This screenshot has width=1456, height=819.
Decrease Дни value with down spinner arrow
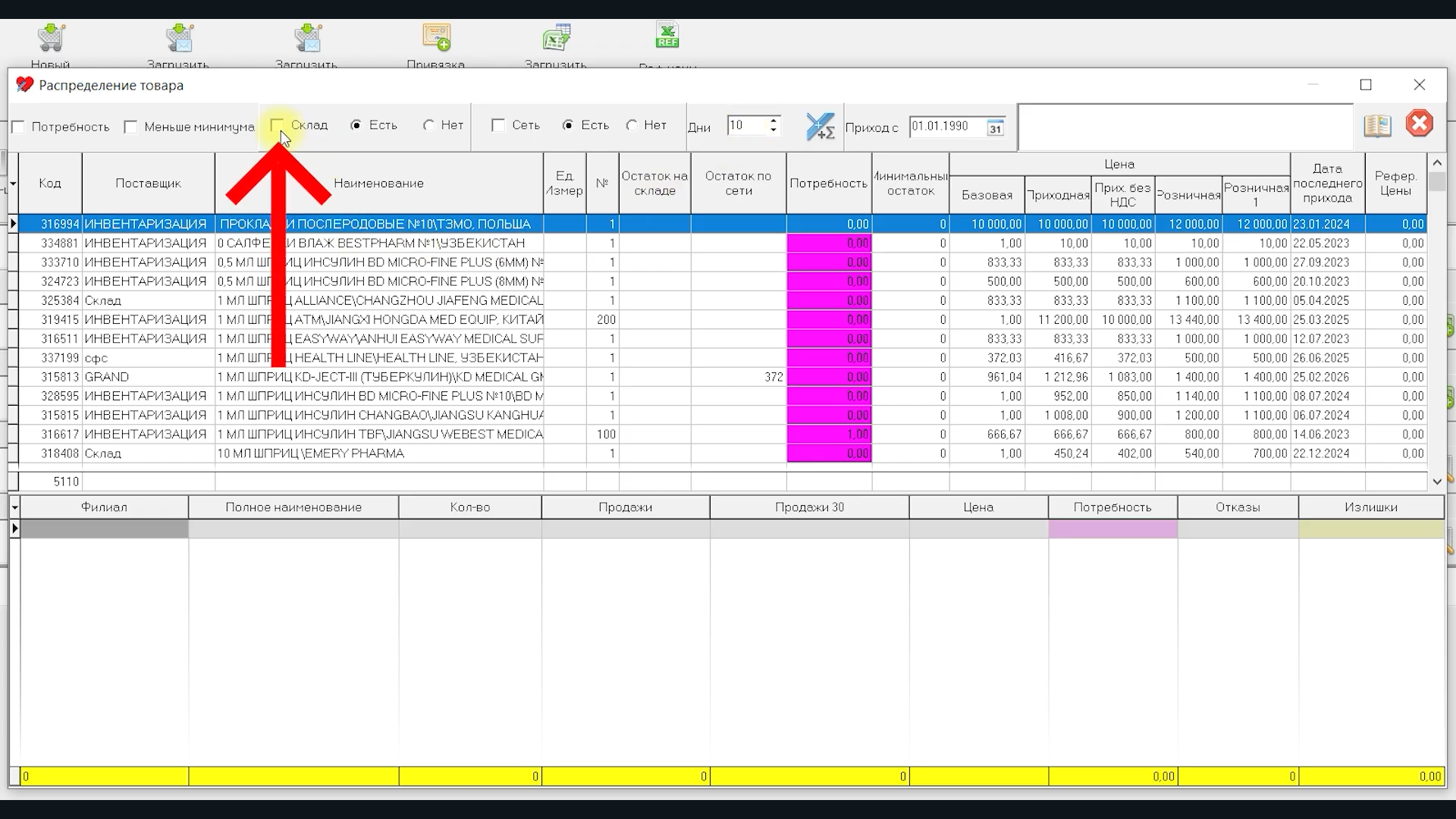click(x=773, y=130)
